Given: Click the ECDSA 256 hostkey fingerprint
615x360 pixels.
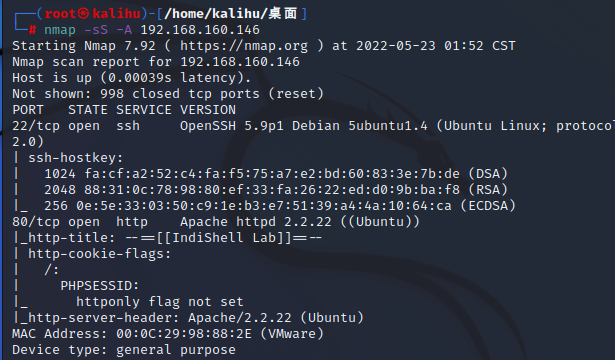Looking at the screenshot, I should (280, 206).
